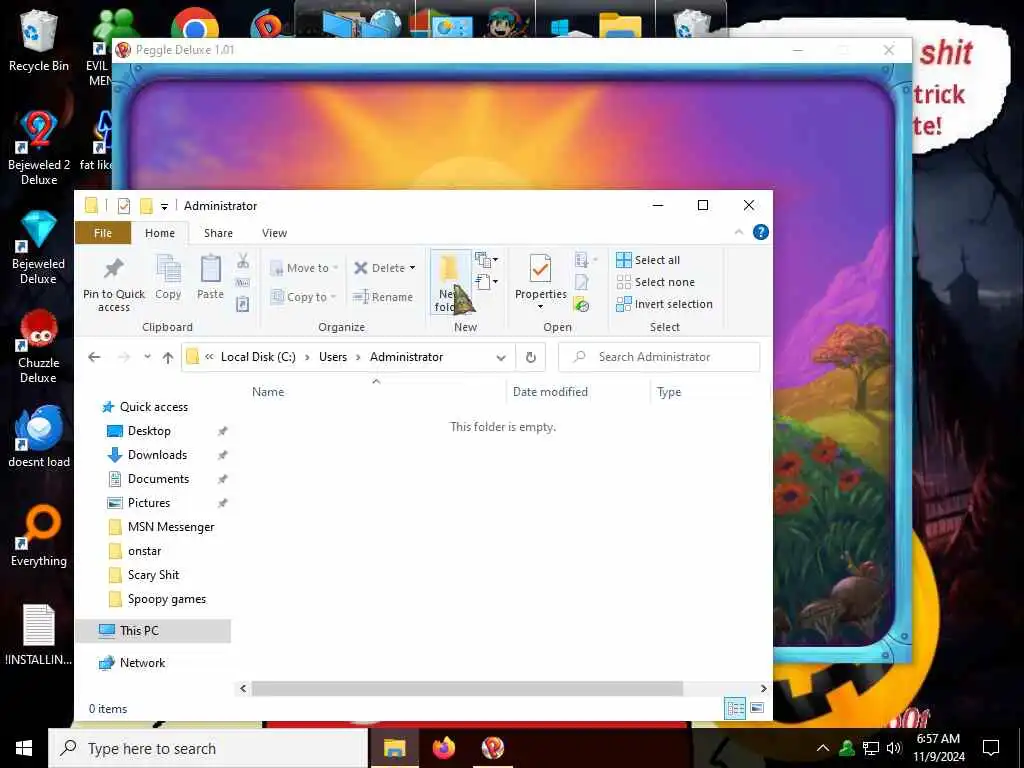Viewport: 1024px width, 768px height.
Task: Open Spoopy games folder in sidebar
Action: 167,600
